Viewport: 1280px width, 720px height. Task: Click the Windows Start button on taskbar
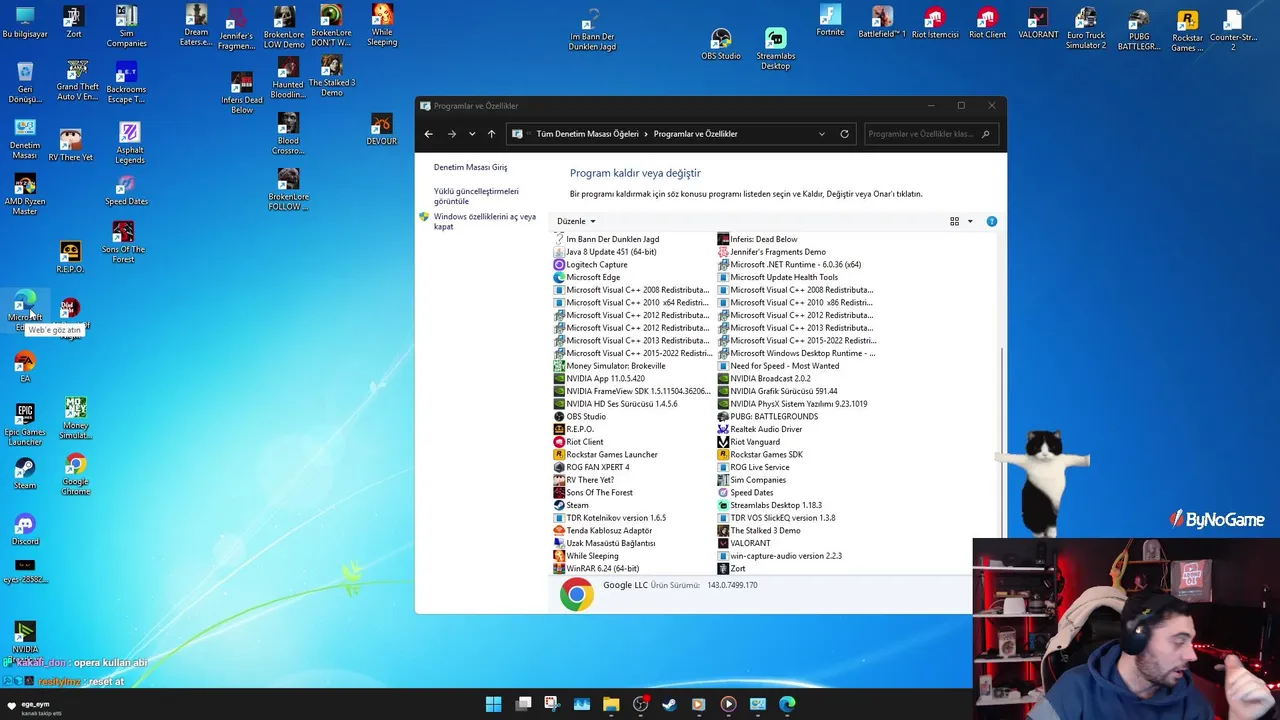[x=493, y=704]
